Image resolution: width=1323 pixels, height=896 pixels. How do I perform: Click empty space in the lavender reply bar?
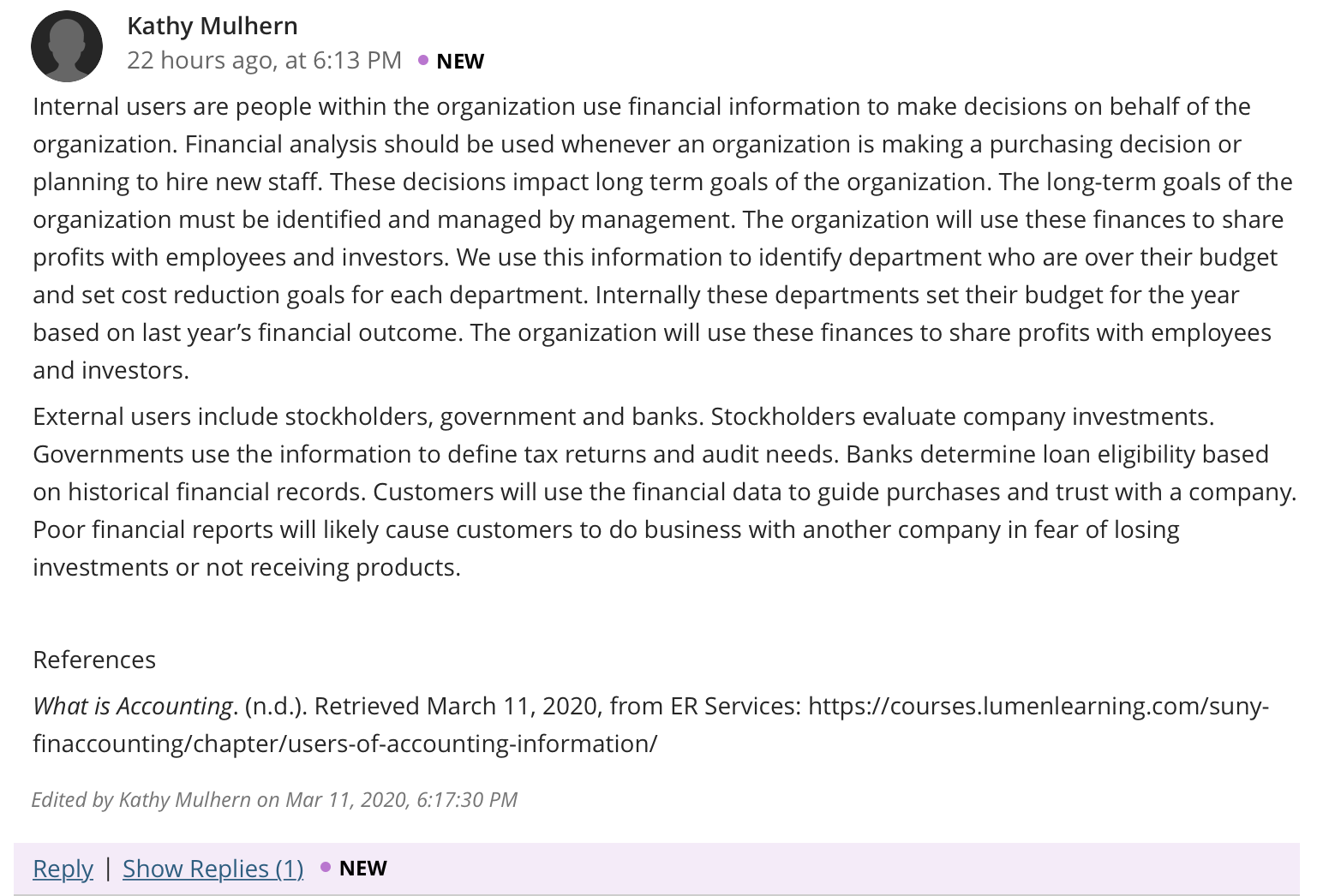[x=840, y=868]
